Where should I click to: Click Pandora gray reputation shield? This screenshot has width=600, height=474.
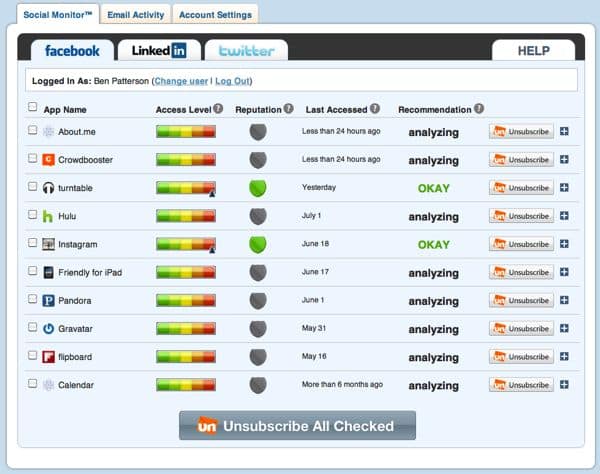coord(258,301)
